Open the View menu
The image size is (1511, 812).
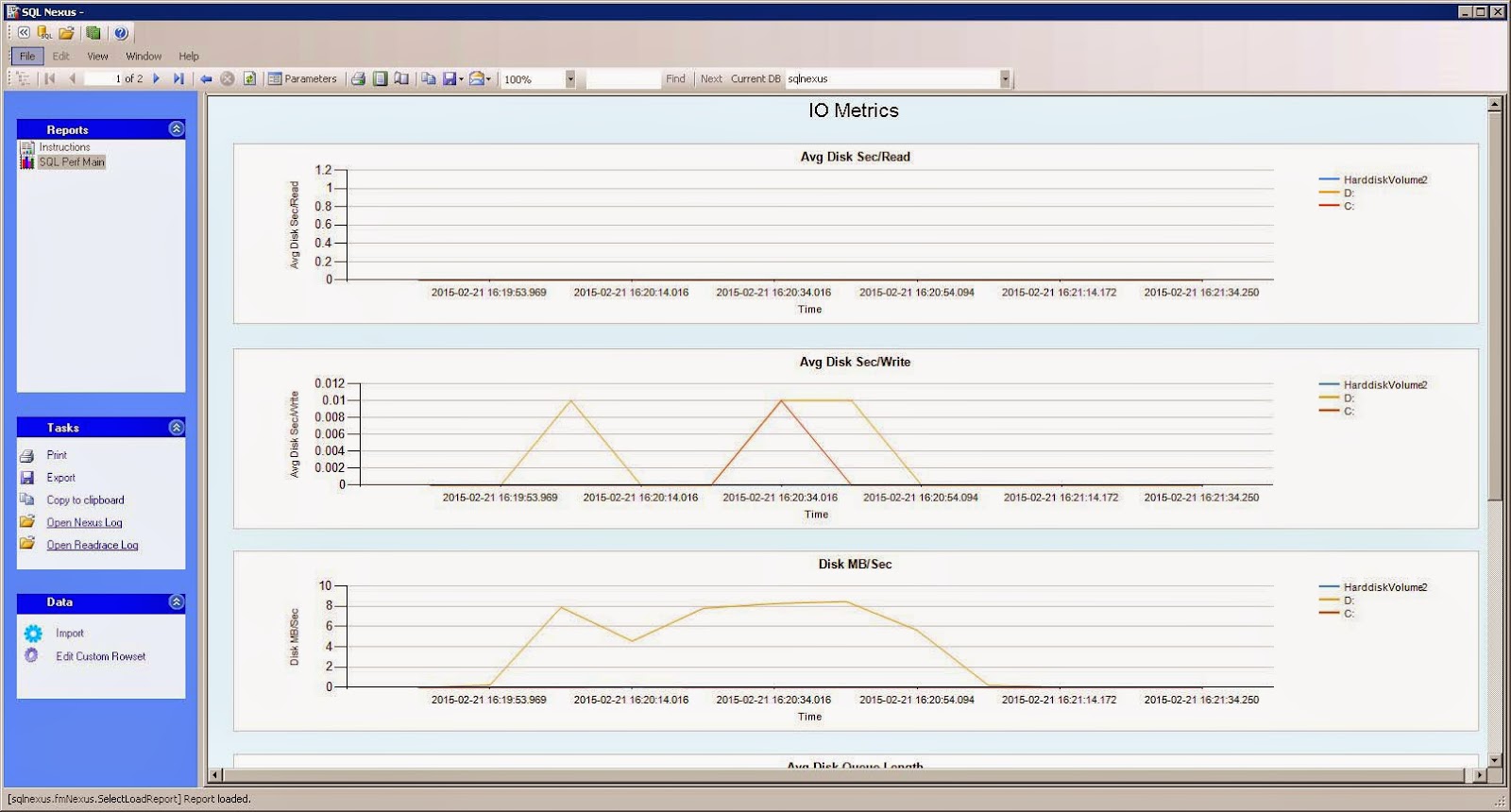click(x=97, y=57)
